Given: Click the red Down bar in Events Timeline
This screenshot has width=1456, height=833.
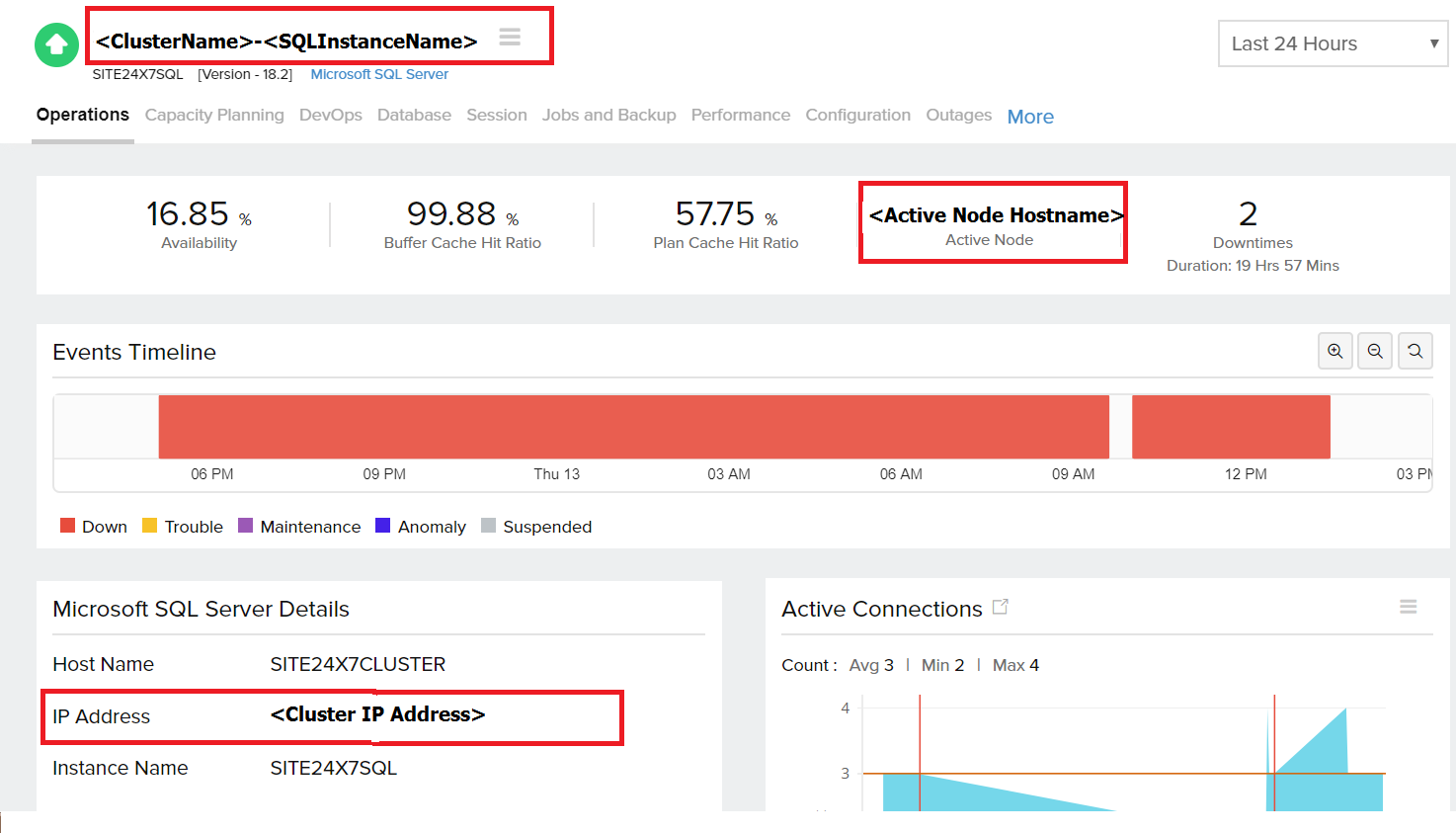Looking at the screenshot, I should [x=632, y=426].
